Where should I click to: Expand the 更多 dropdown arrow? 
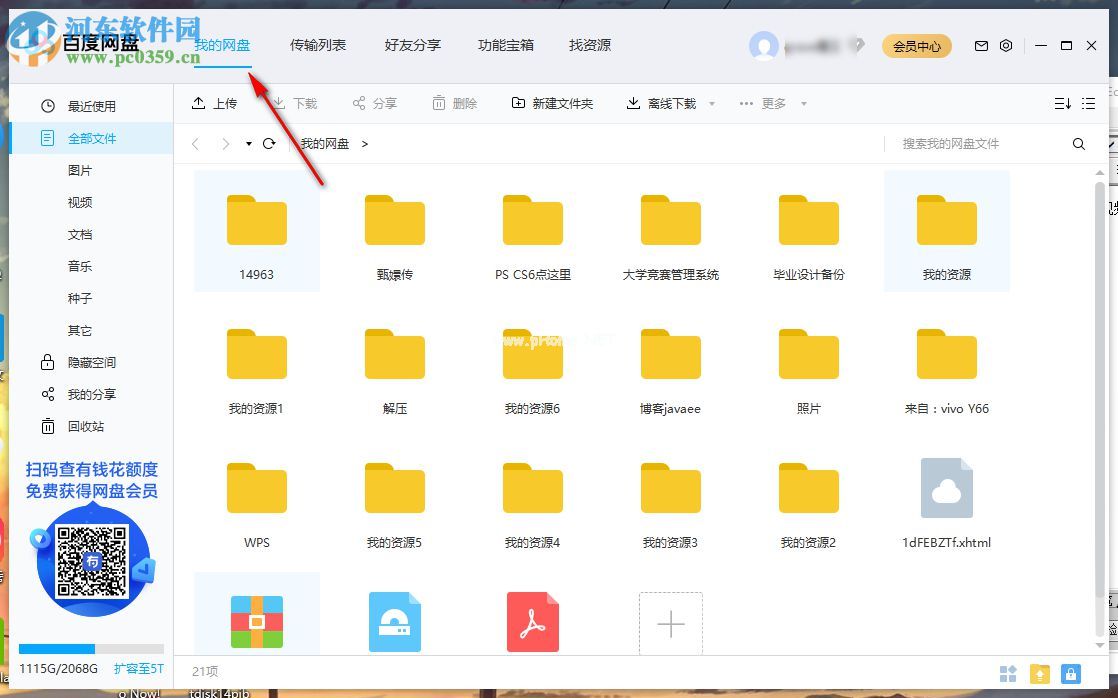point(803,104)
